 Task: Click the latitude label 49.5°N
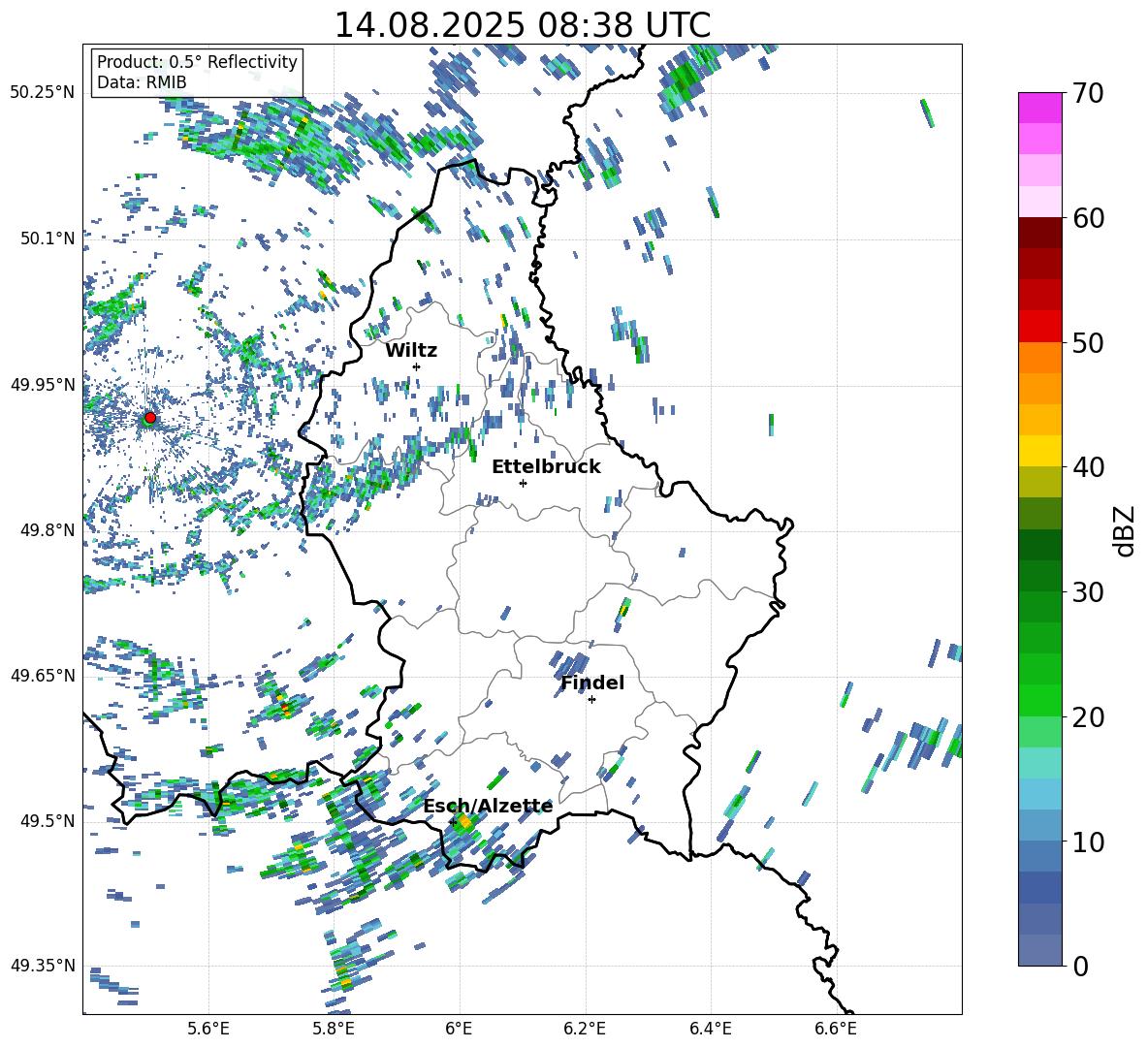pos(48,821)
